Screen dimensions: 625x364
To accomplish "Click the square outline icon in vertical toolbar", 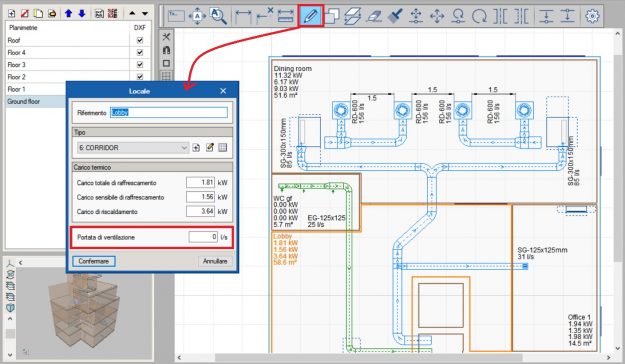I will tap(166, 63).
